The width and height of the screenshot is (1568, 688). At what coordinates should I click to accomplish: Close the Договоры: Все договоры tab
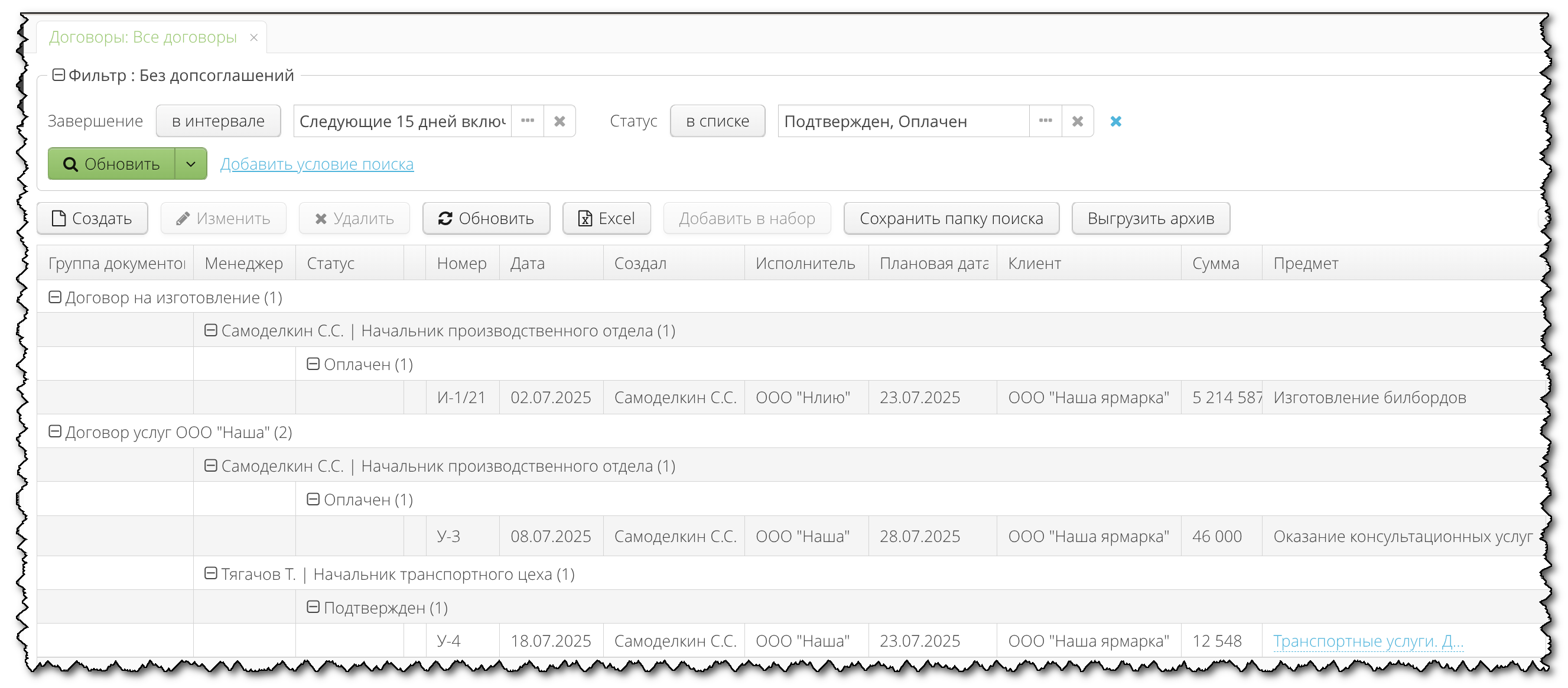coord(254,37)
